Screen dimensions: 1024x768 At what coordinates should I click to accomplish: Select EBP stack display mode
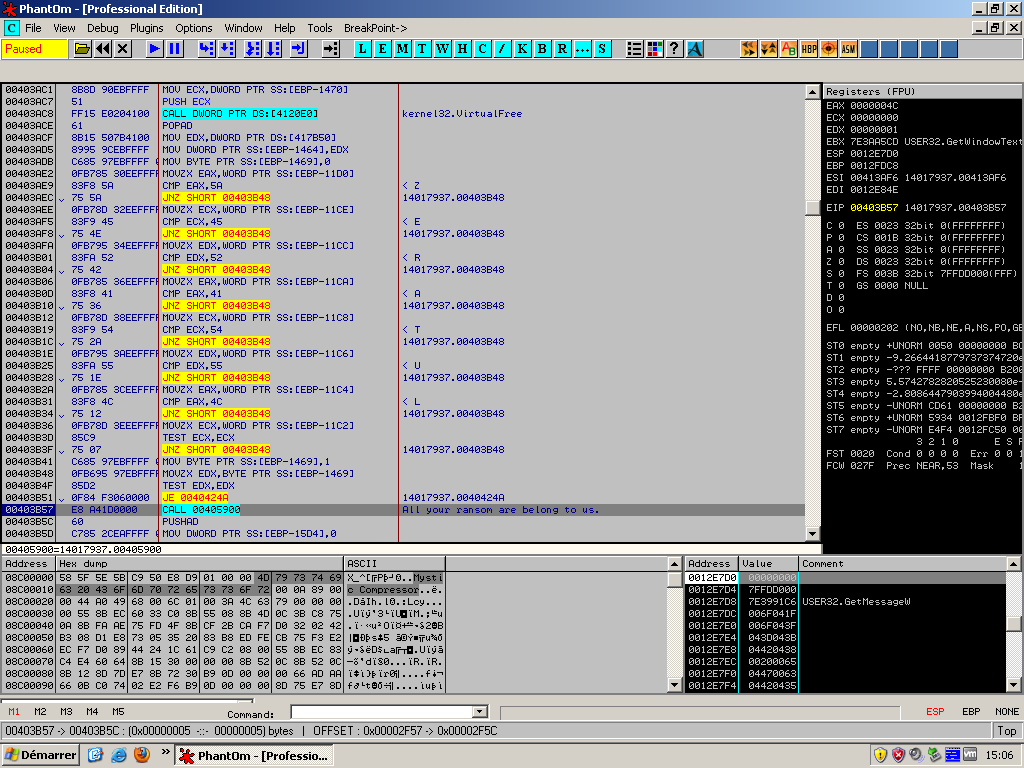(x=971, y=712)
